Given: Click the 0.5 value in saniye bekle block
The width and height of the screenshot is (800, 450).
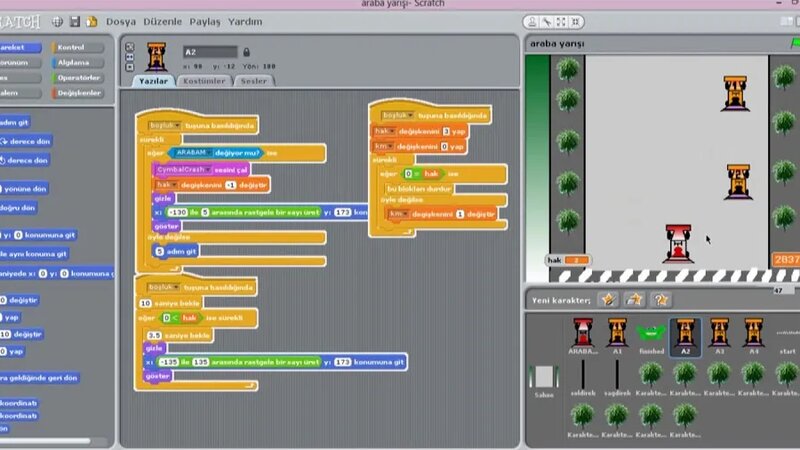Looking at the screenshot, I should pyautogui.click(x=154, y=335).
